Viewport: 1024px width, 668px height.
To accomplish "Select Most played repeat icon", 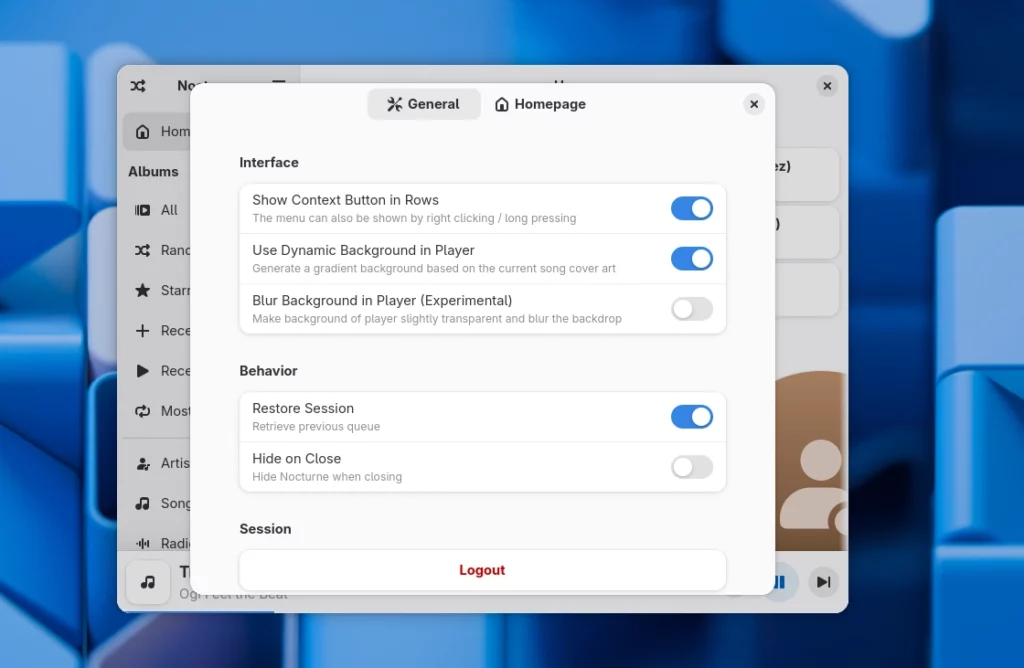I will pyautogui.click(x=143, y=411).
